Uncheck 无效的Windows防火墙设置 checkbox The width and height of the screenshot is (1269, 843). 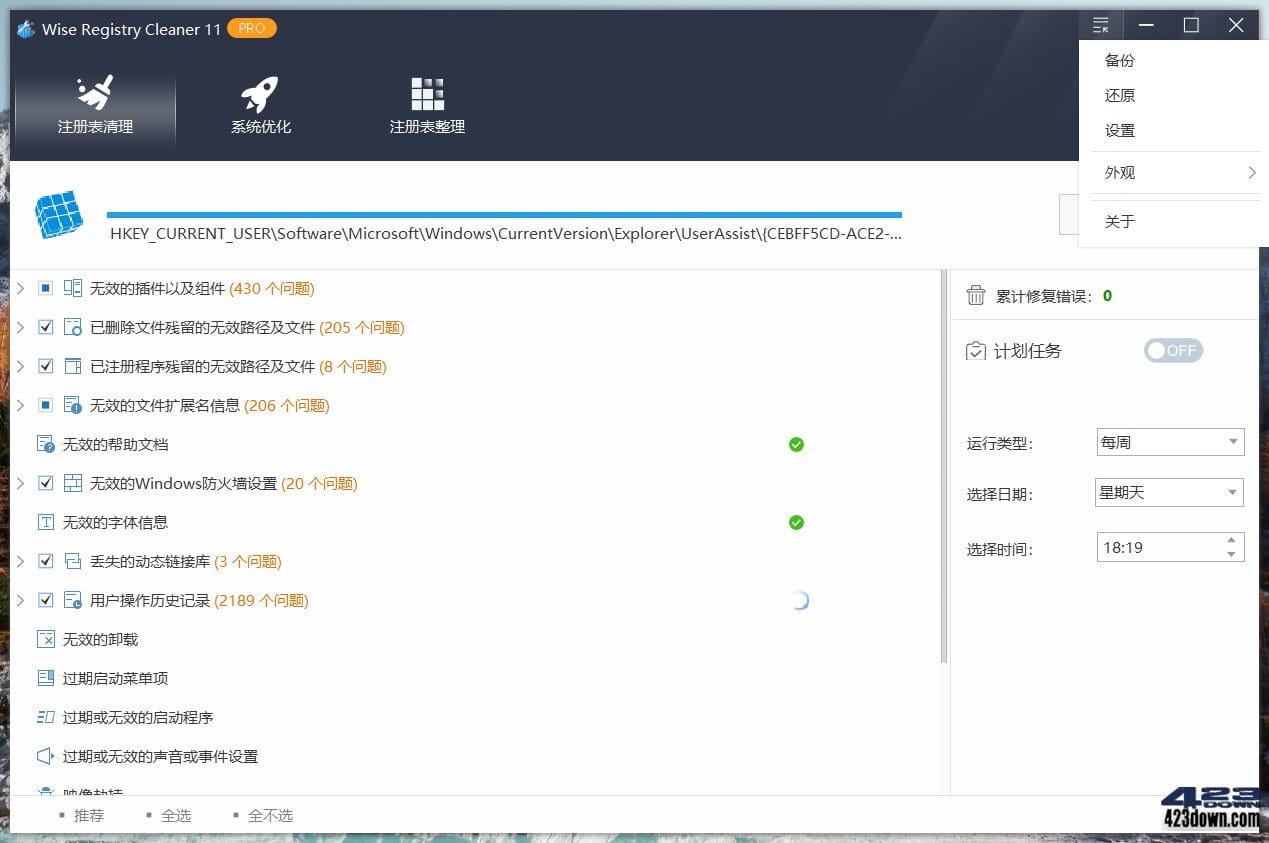point(45,483)
